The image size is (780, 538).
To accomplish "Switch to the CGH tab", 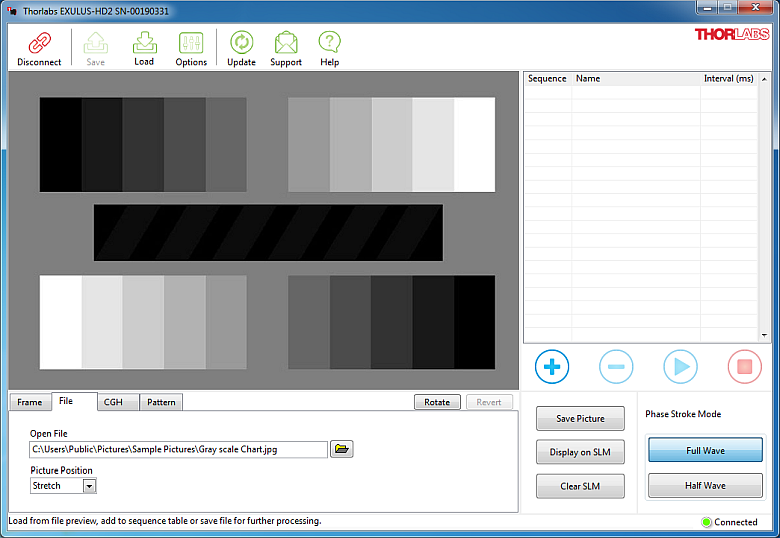I will point(118,402).
